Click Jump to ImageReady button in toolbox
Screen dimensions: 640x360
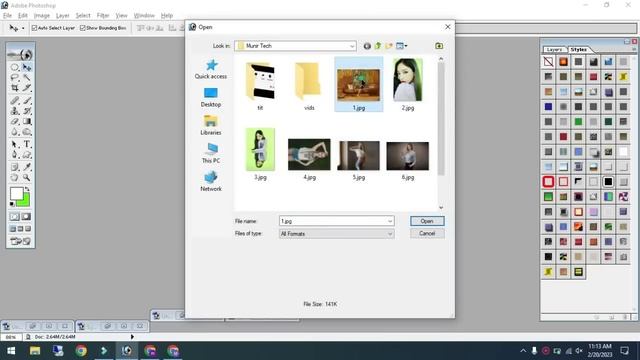20,242
